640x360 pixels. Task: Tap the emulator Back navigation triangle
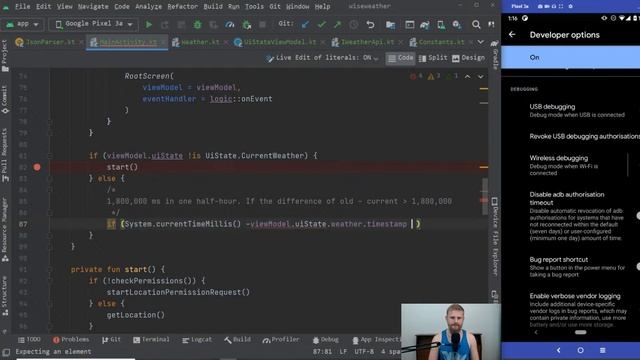(558, 350)
